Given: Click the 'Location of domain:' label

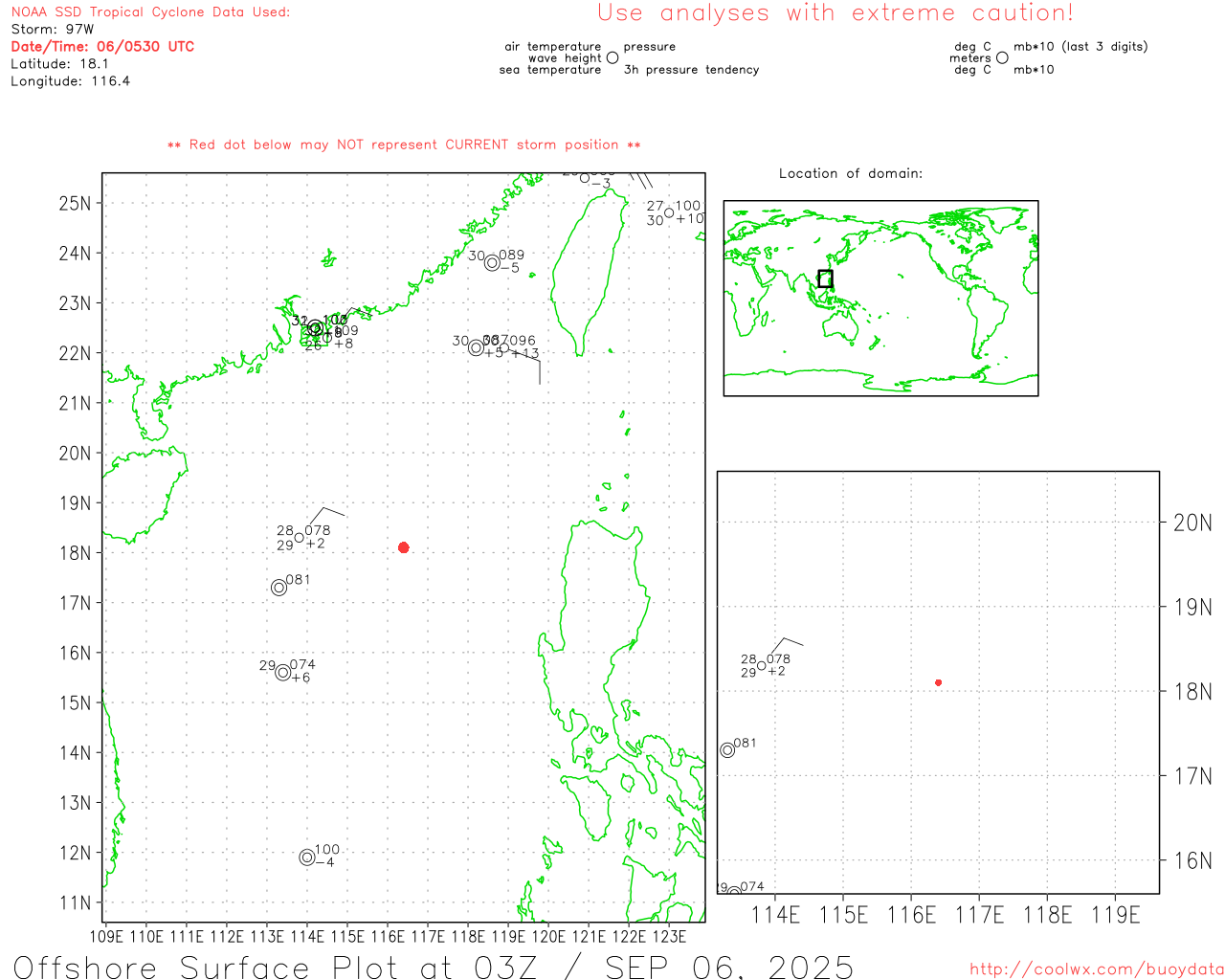Looking at the screenshot, I should coord(851,173).
